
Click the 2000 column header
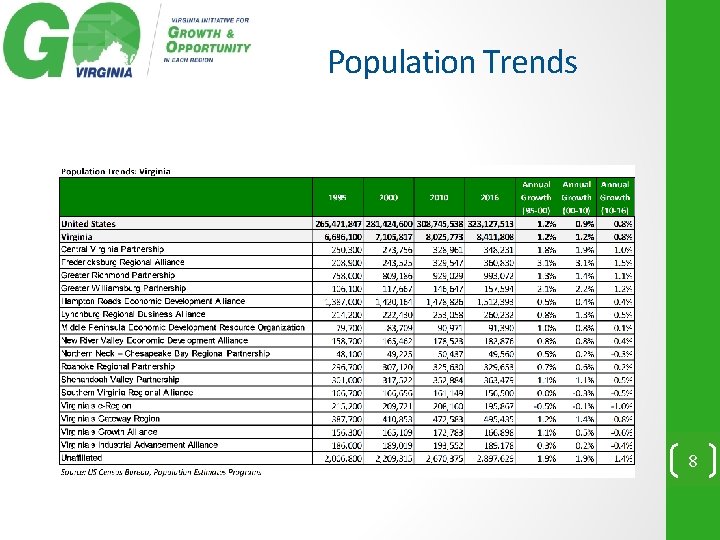(388, 197)
